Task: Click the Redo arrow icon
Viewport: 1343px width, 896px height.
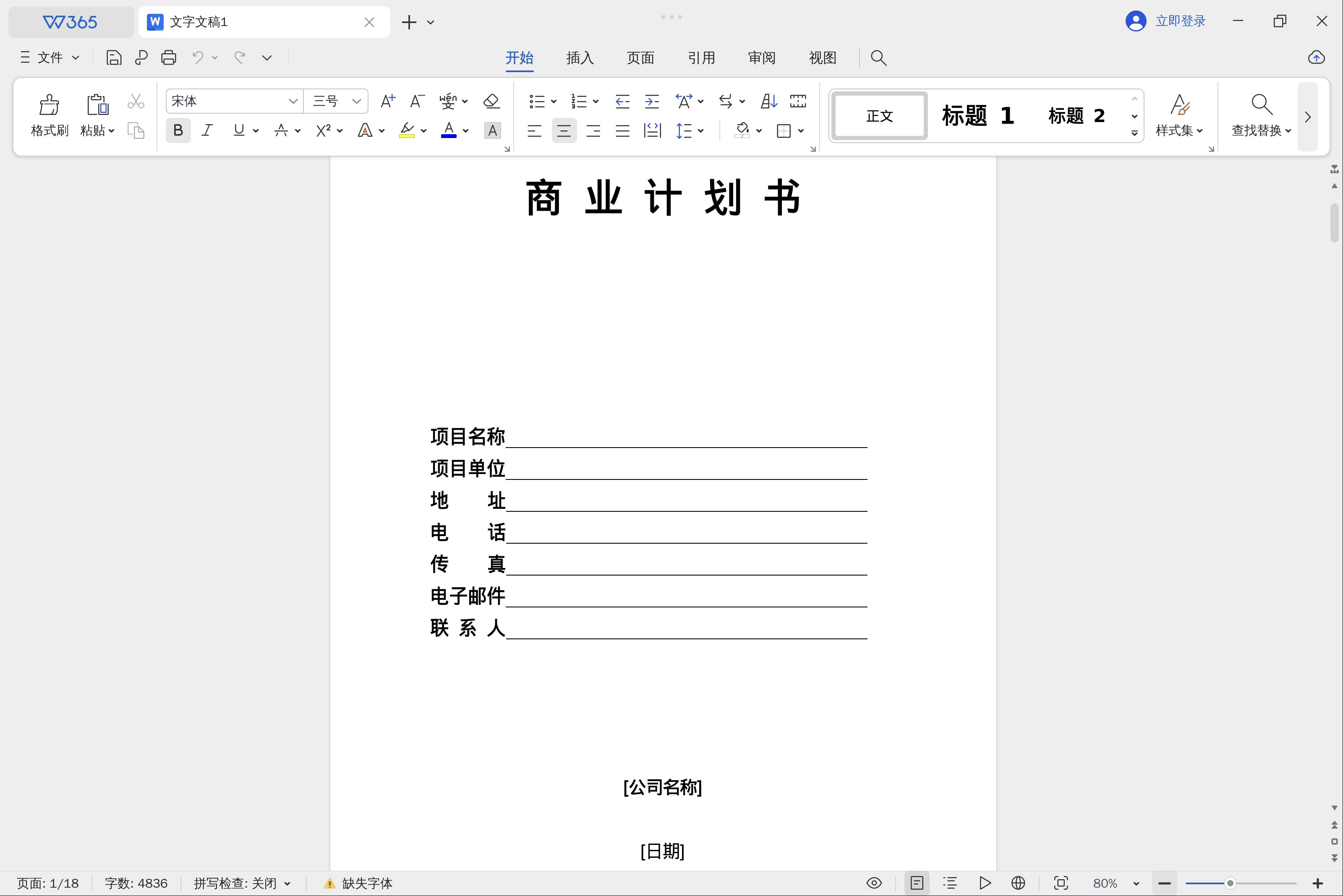Action: [x=240, y=57]
